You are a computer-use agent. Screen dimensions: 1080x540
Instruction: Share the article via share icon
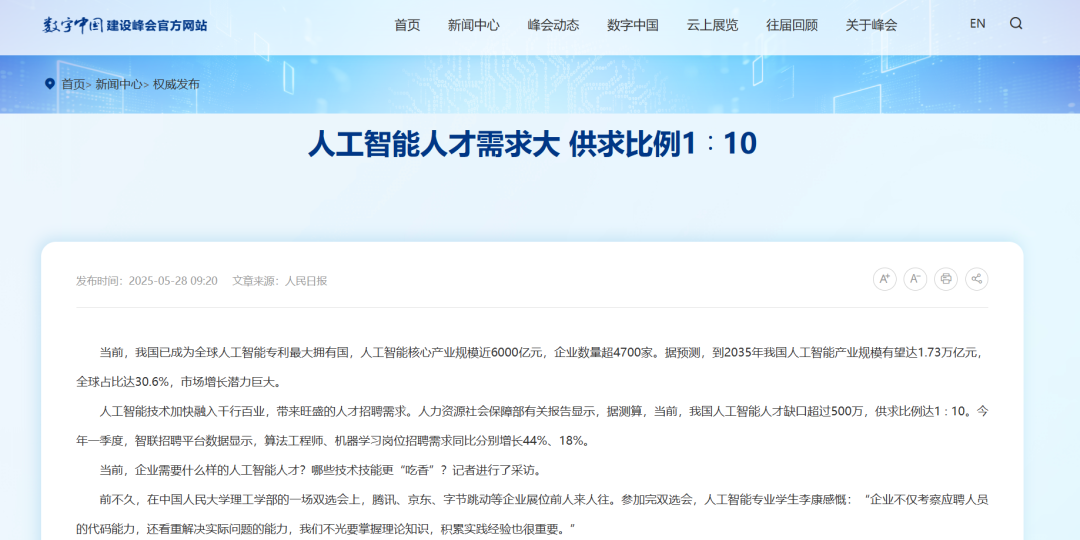coord(976,279)
